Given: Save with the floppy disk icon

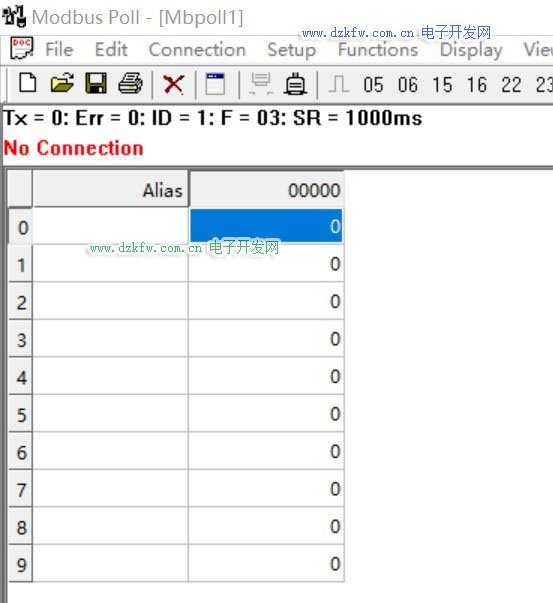Looking at the screenshot, I should tap(96, 83).
